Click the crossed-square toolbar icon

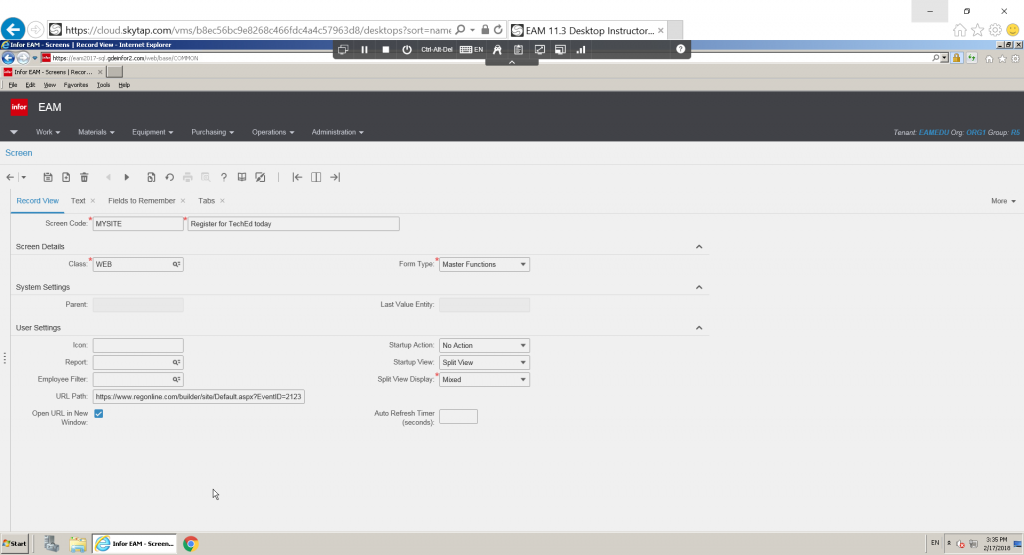[260, 177]
